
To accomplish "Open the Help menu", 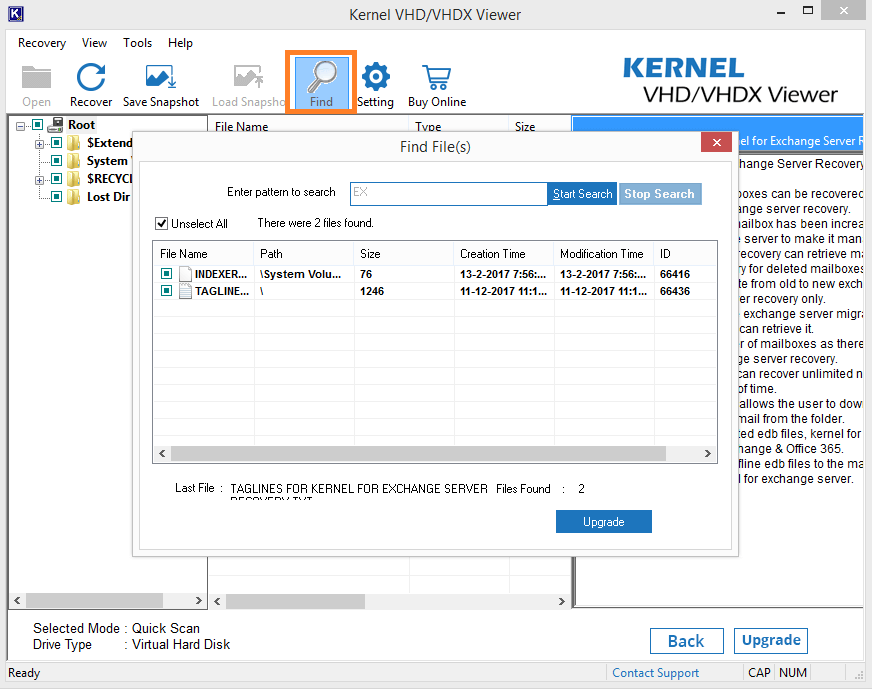I will coord(180,43).
